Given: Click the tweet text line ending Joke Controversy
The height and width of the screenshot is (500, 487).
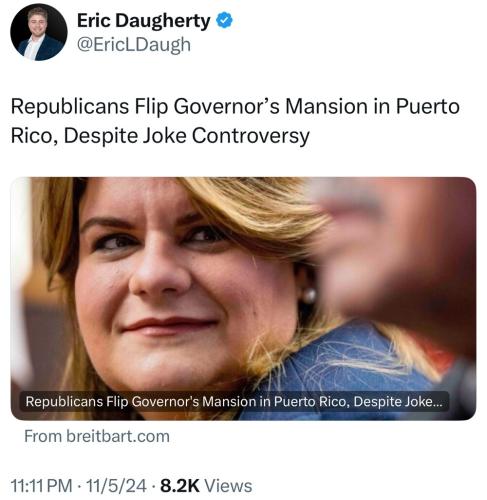Looking at the screenshot, I should pos(160,136).
